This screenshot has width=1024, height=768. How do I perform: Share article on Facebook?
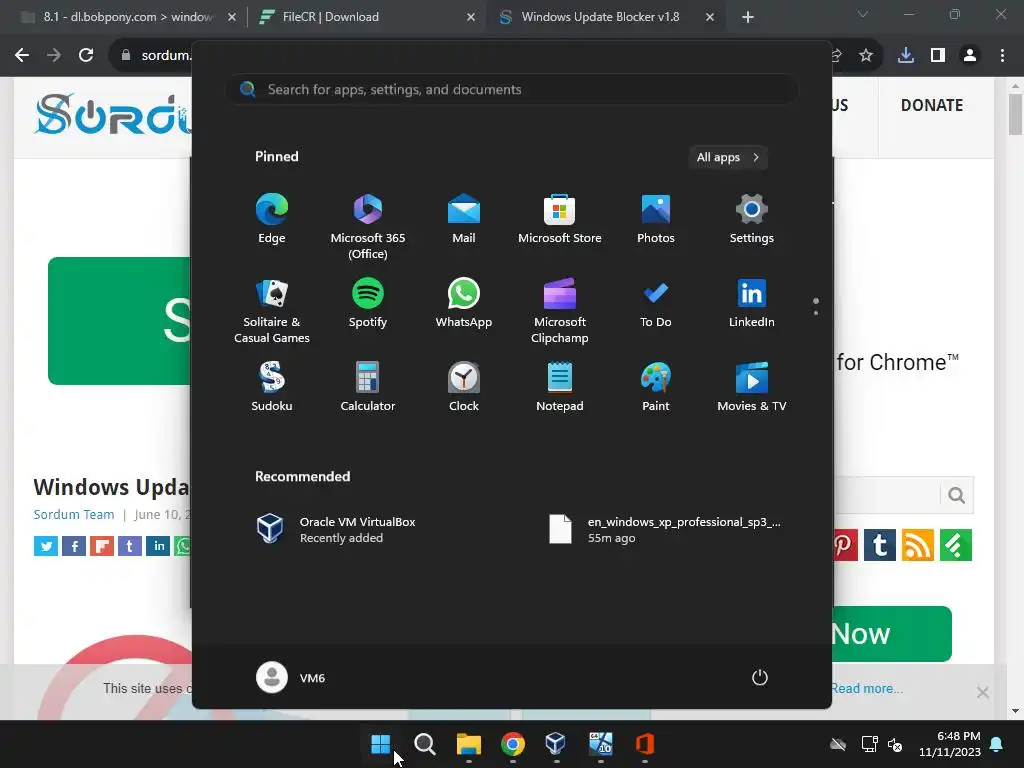[x=74, y=545]
